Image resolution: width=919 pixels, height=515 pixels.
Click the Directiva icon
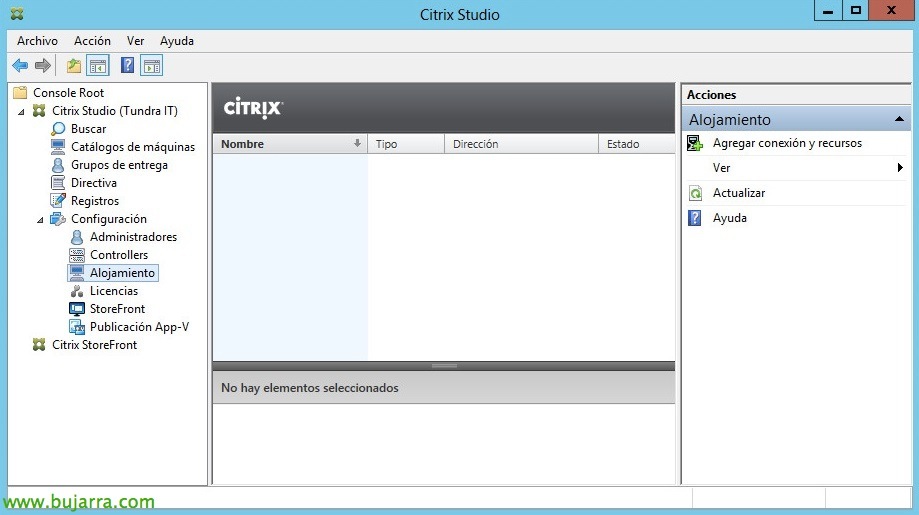click(58, 183)
